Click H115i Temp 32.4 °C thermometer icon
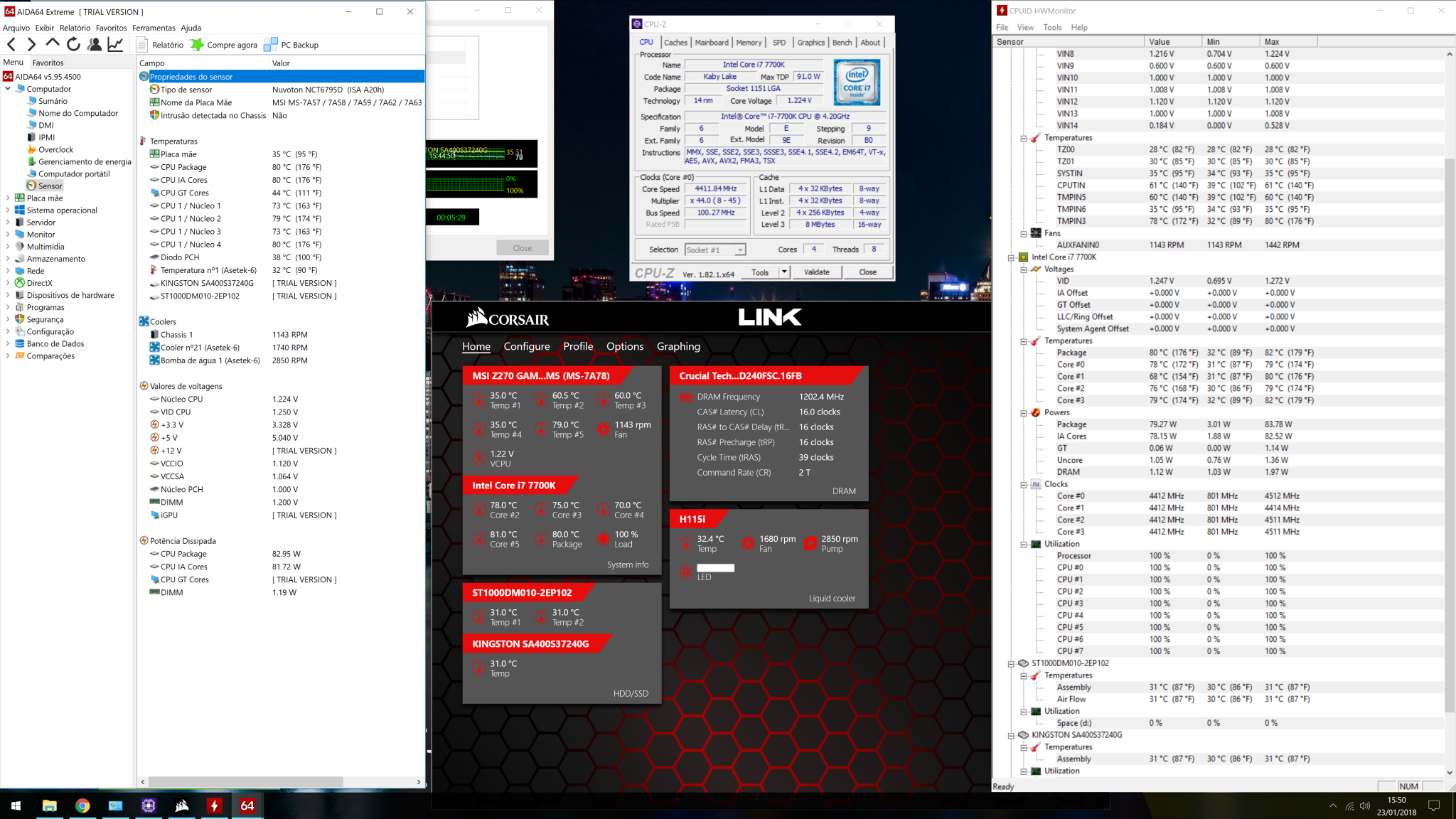 click(x=685, y=544)
